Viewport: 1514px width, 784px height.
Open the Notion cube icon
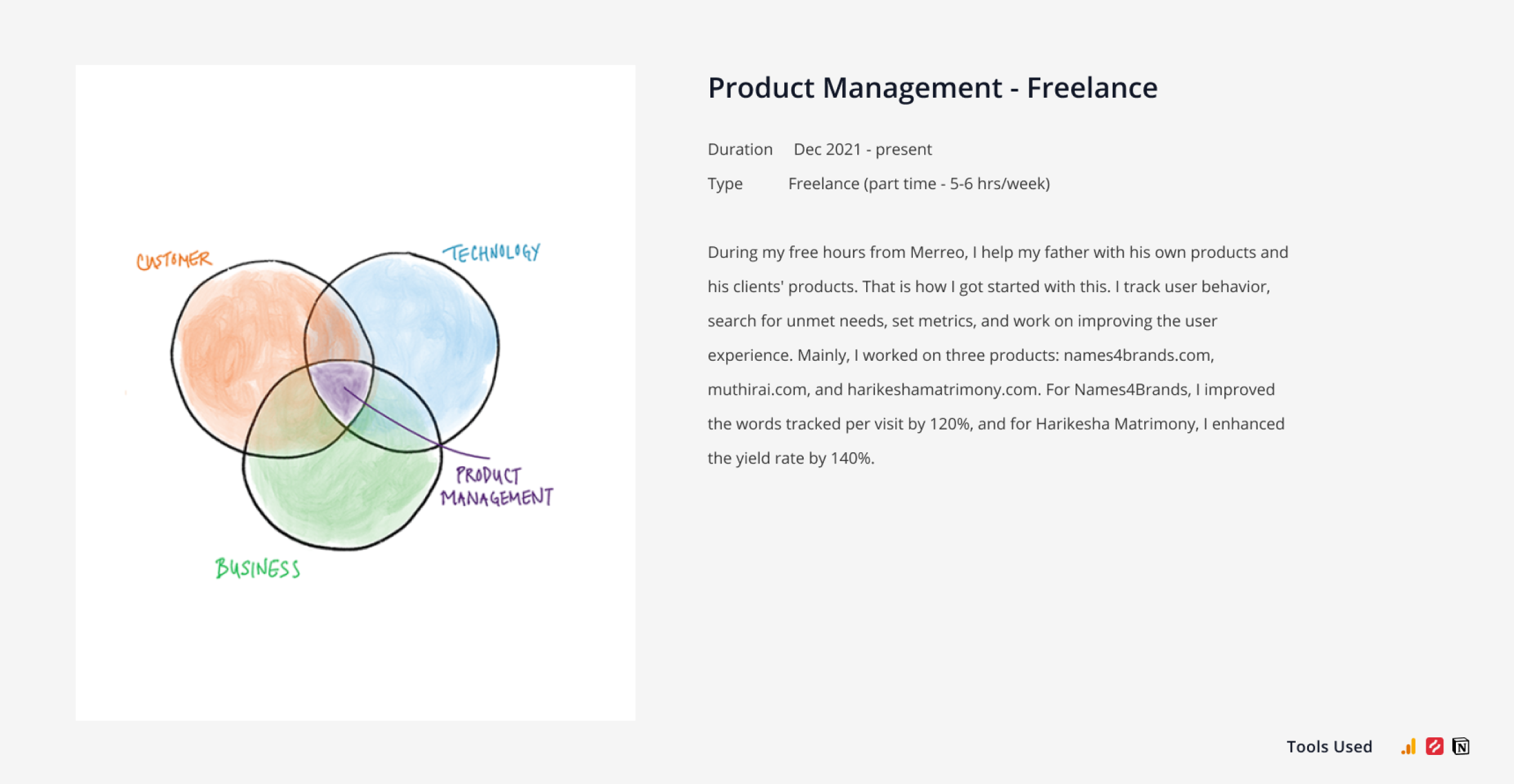click(1460, 747)
